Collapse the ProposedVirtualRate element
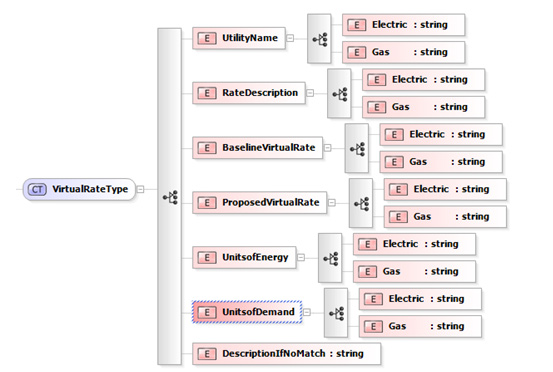Image resolution: width=553 pixels, height=372 pixels. [332, 202]
